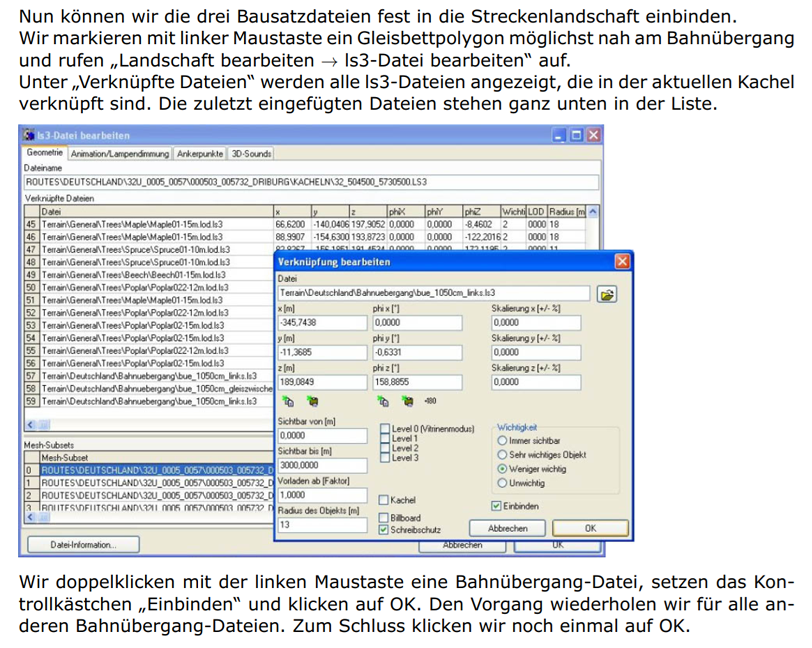Toggle the Einbinden checkbox
The height and width of the screenshot is (648, 812).
coord(498,505)
